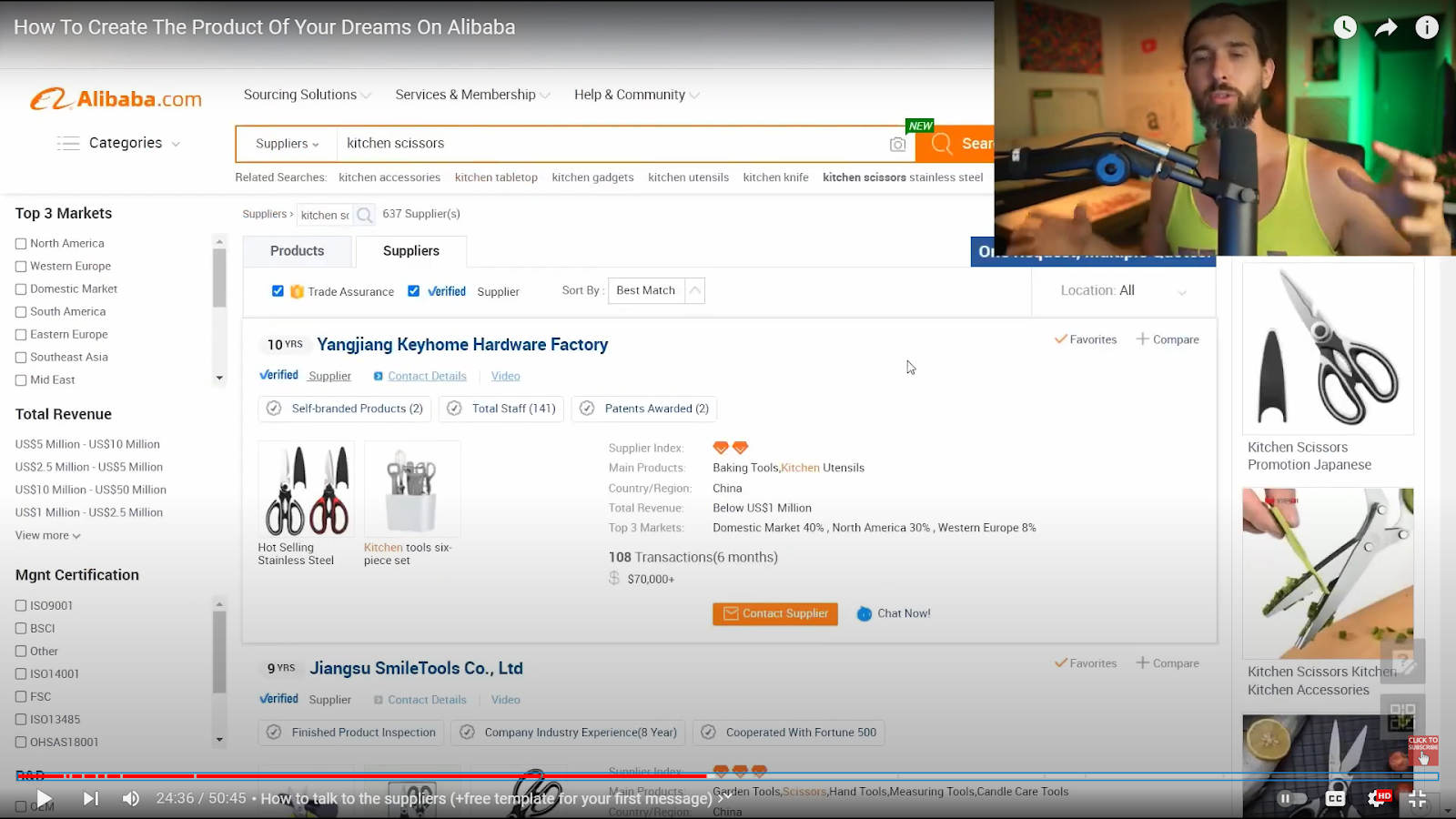Open the Suppliers search type dropdown
The width and height of the screenshot is (1456, 819).
coord(287,144)
